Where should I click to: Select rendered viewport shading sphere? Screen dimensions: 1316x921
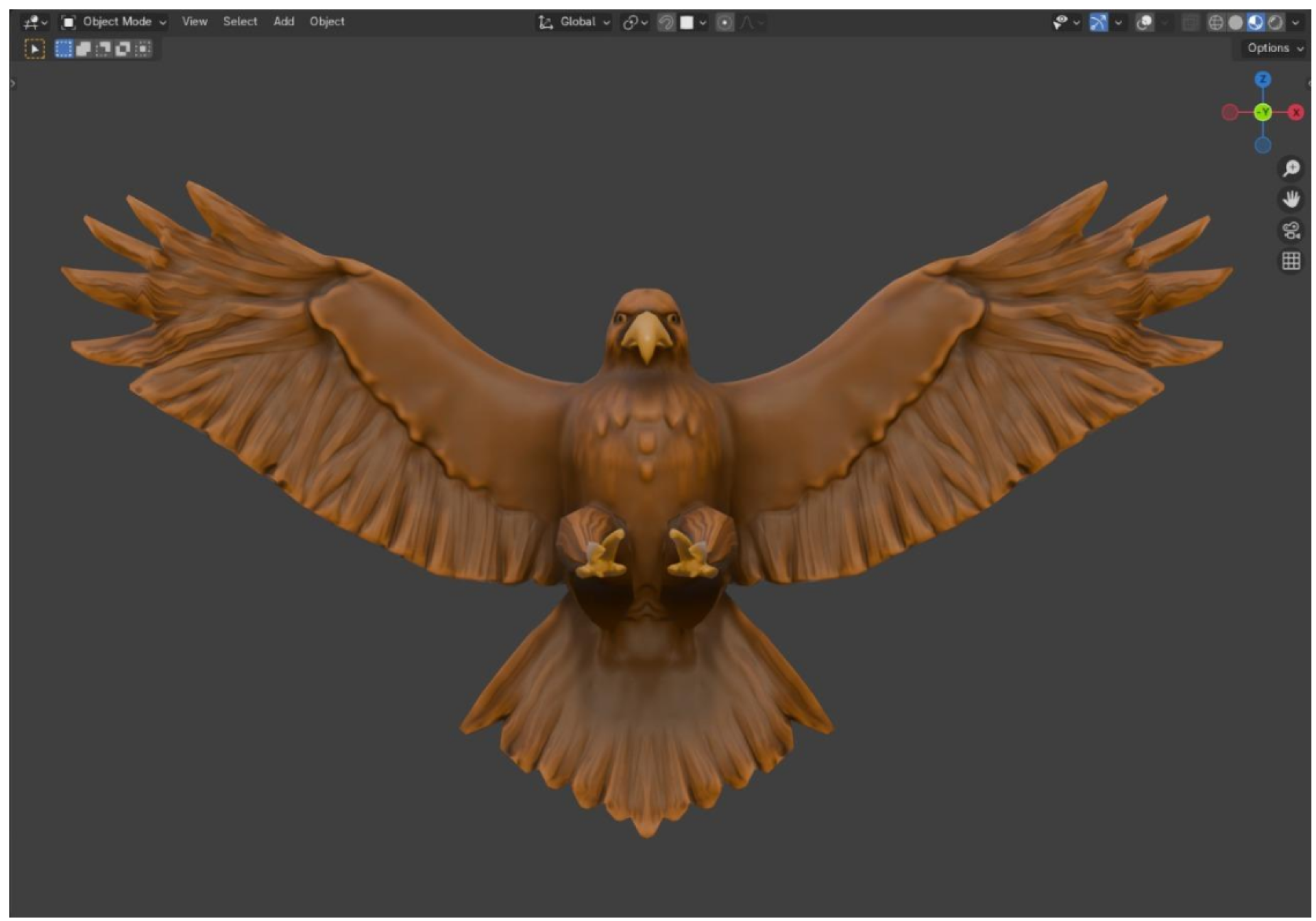coord(1275,23)
